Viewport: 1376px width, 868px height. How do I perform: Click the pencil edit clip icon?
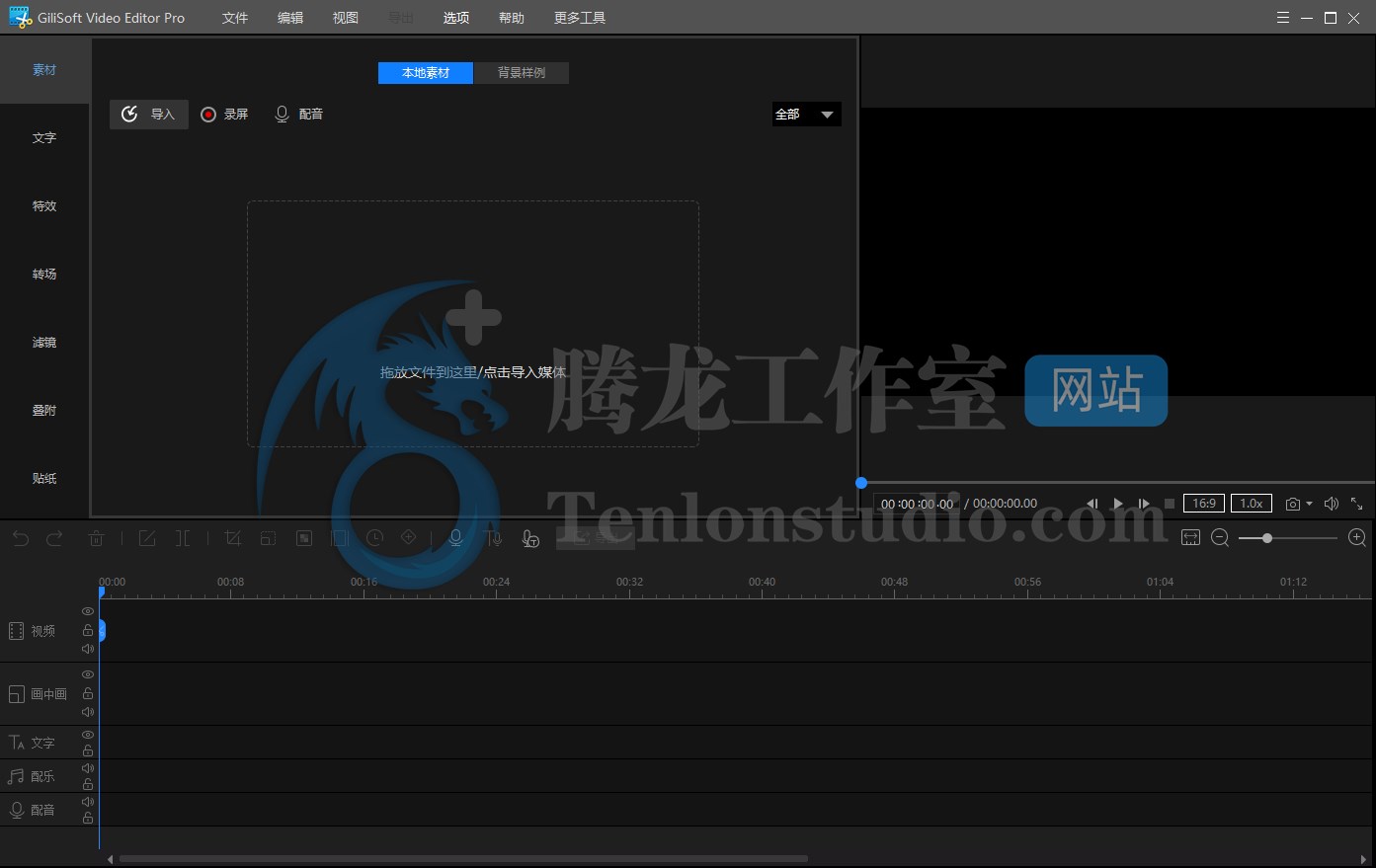147,538
